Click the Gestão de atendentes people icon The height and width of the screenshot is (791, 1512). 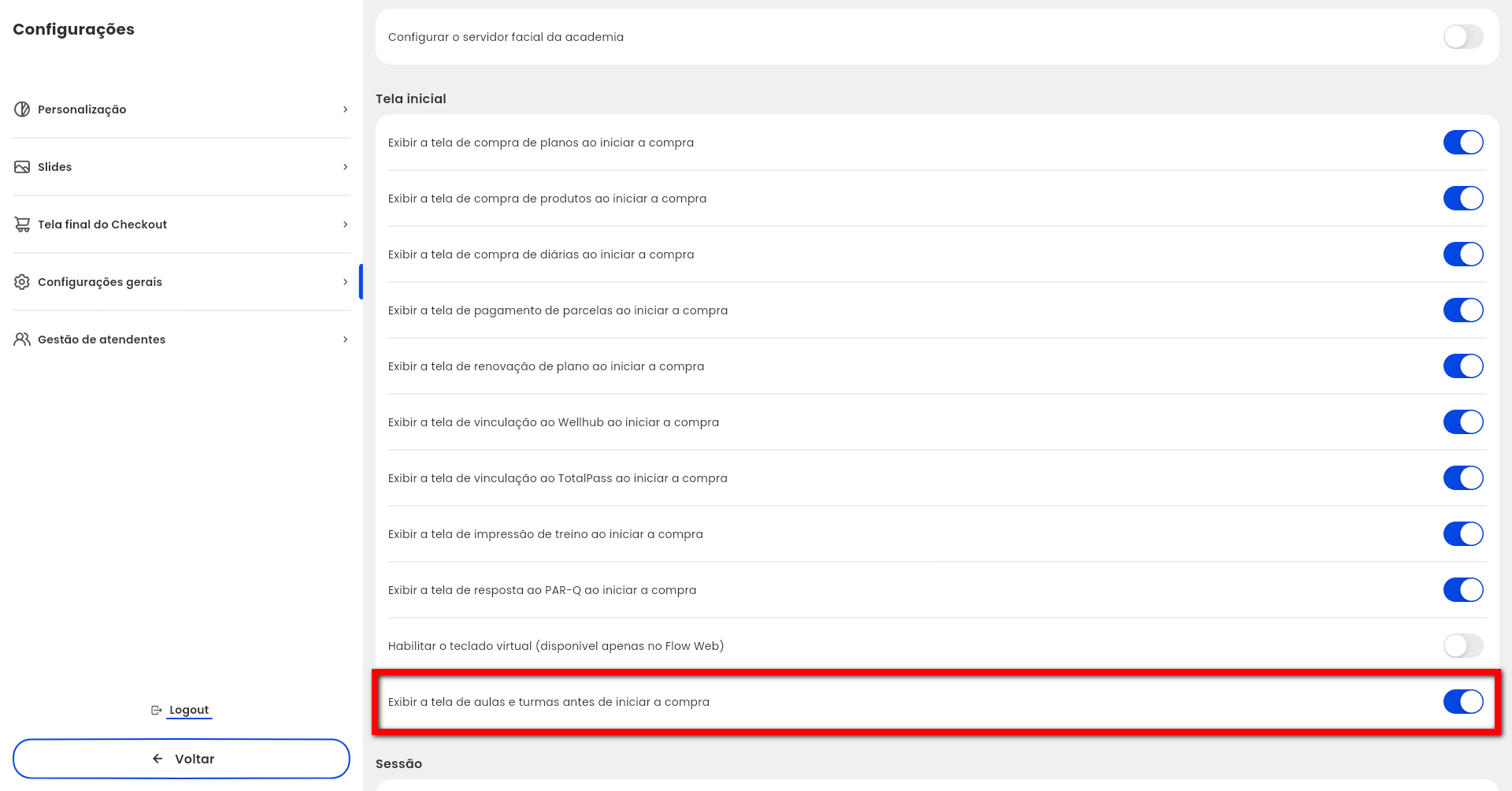click(22, 340)
